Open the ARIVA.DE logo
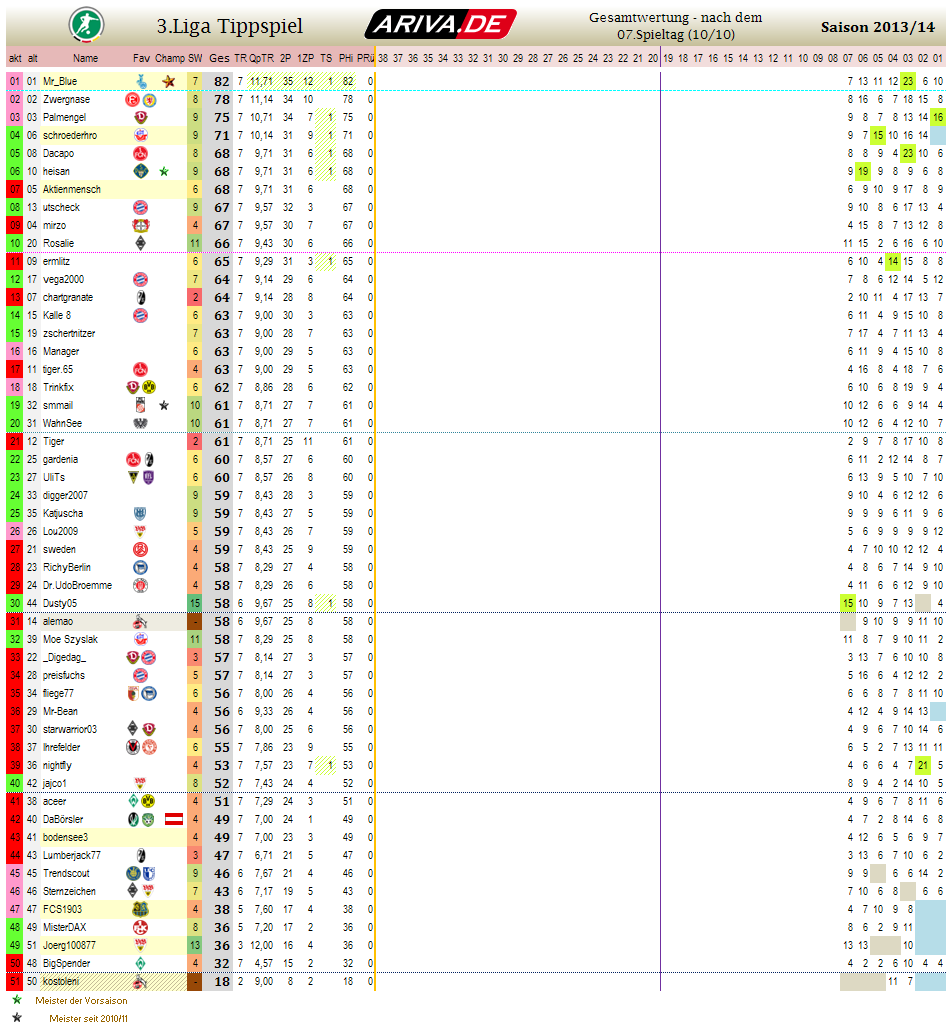Viewport: 952px width, 1027px height. coord(440,24)
